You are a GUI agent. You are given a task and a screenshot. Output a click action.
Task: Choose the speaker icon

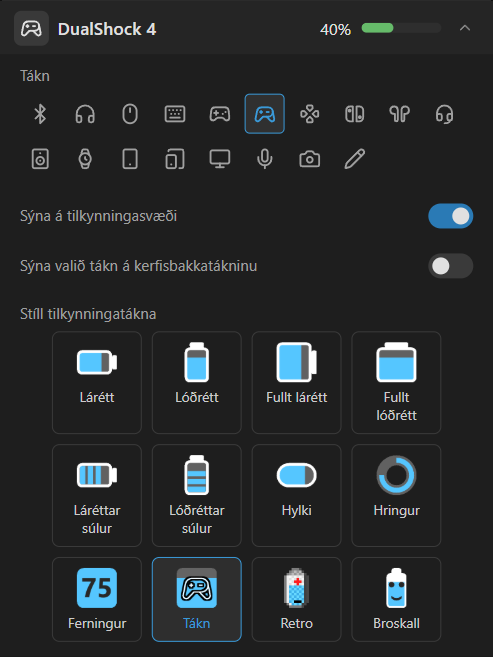40,159
